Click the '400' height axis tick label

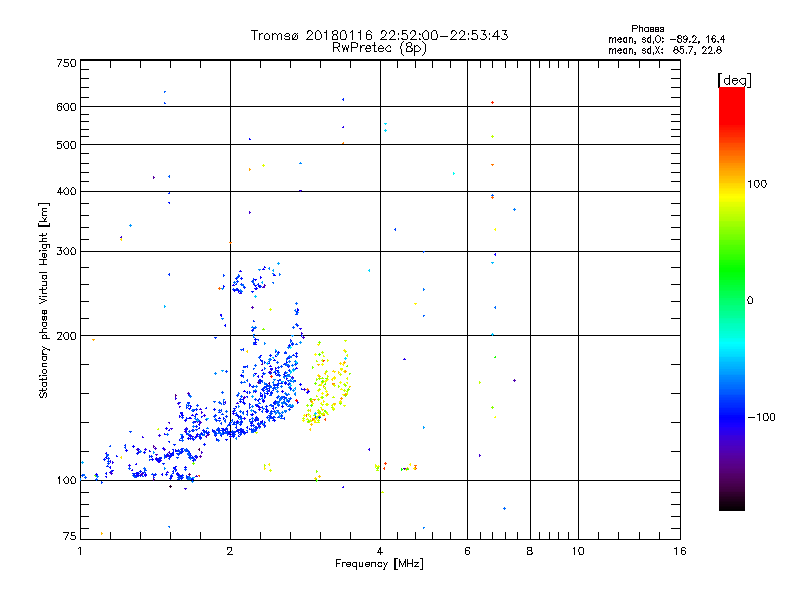pyautogui.click(x=66, y=191)
